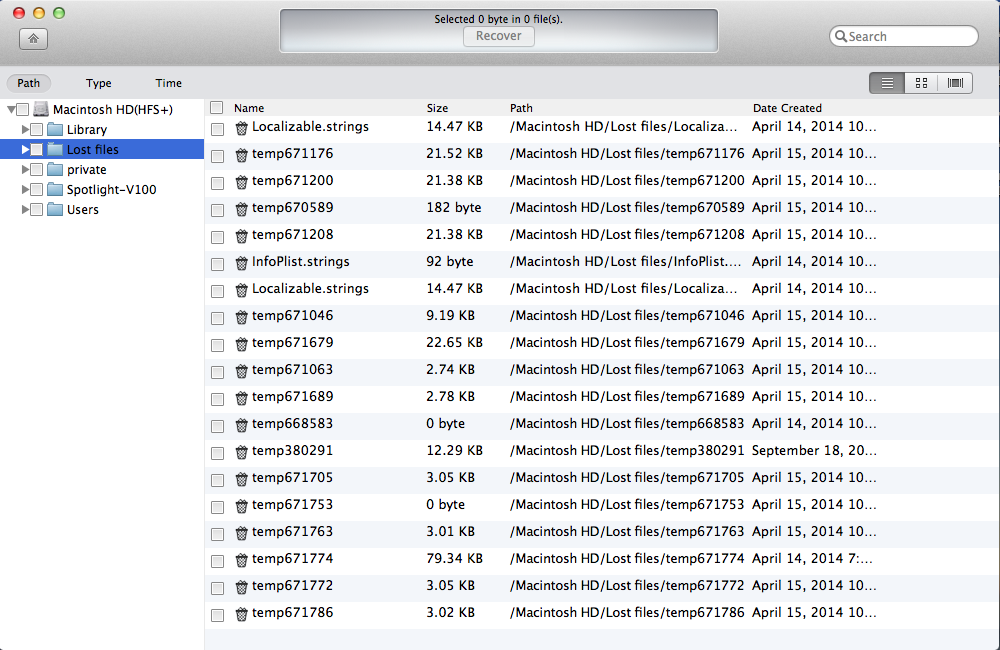
Task: Expand the Library folder node
Action: tap(25, 129)
